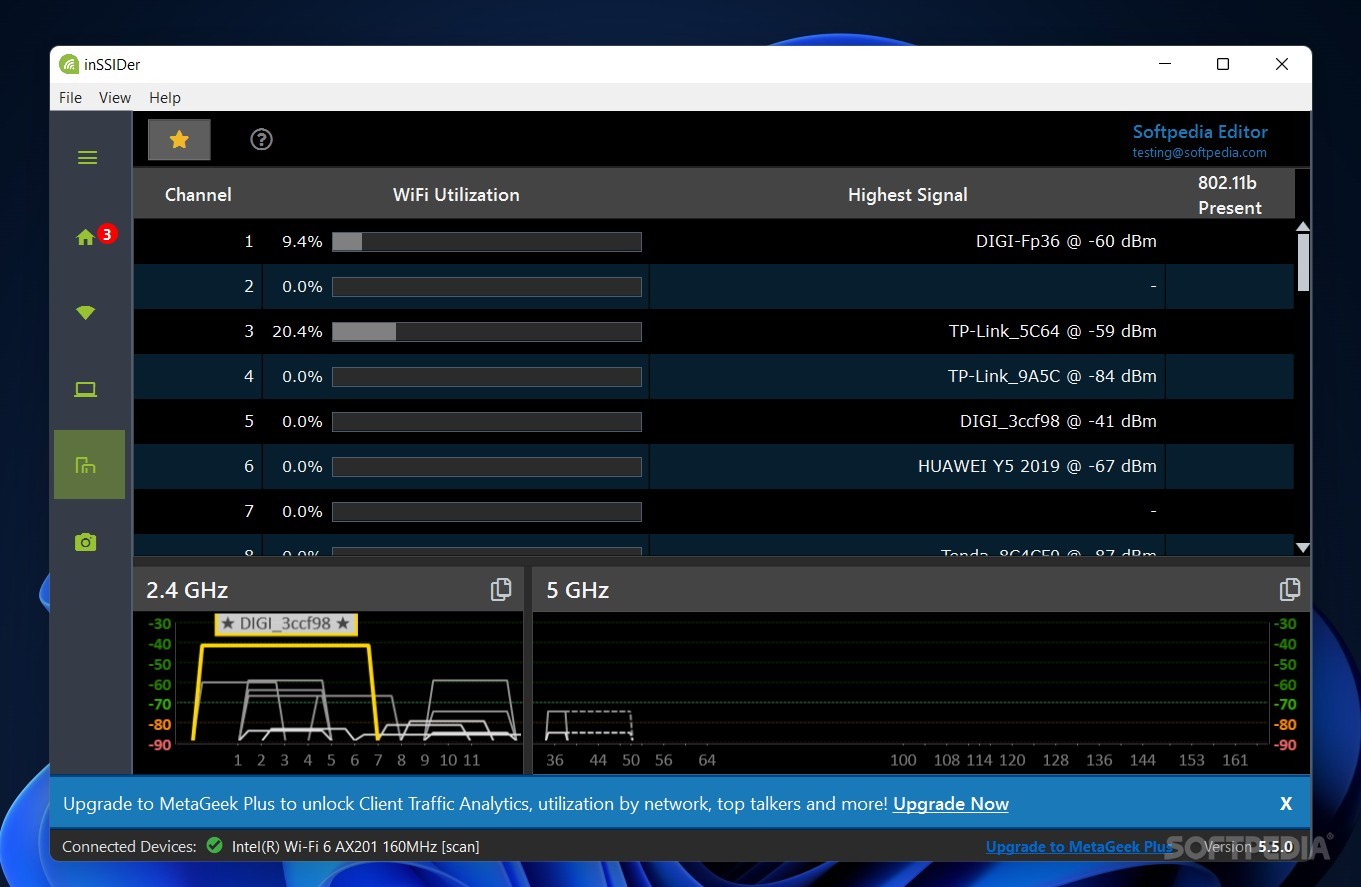Sort by WiFi Utilization column header
The image size is (1361, 887).
tap(456, 195)
